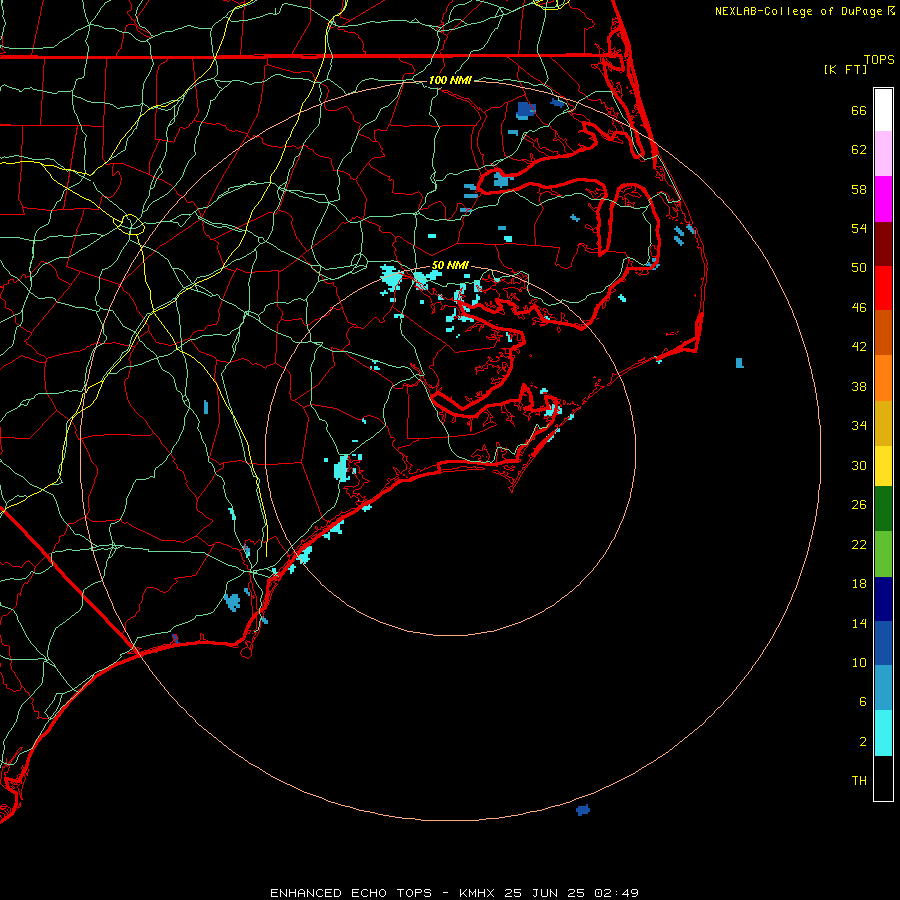This screenshot has height=900, width=900.
Task: Click the 26 legend value
Action: pos(859,505)
